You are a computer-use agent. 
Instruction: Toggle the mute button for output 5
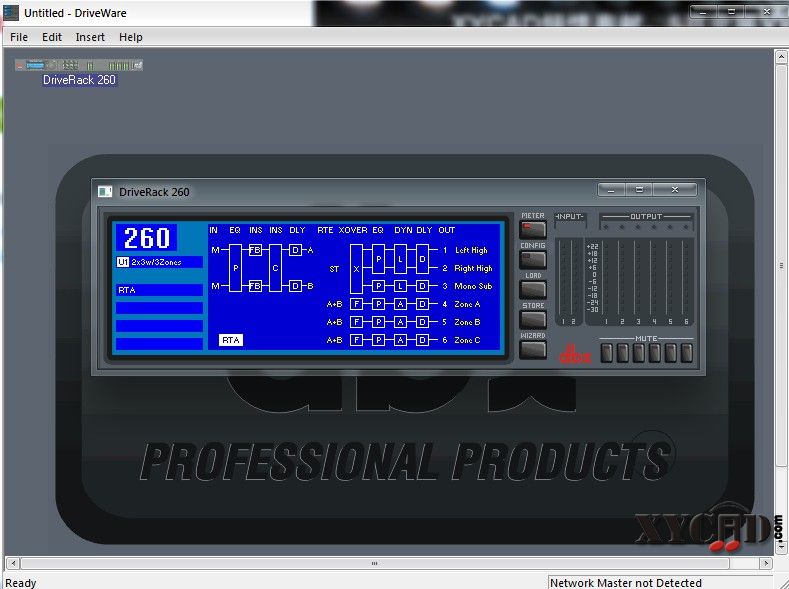pos(671,353)
